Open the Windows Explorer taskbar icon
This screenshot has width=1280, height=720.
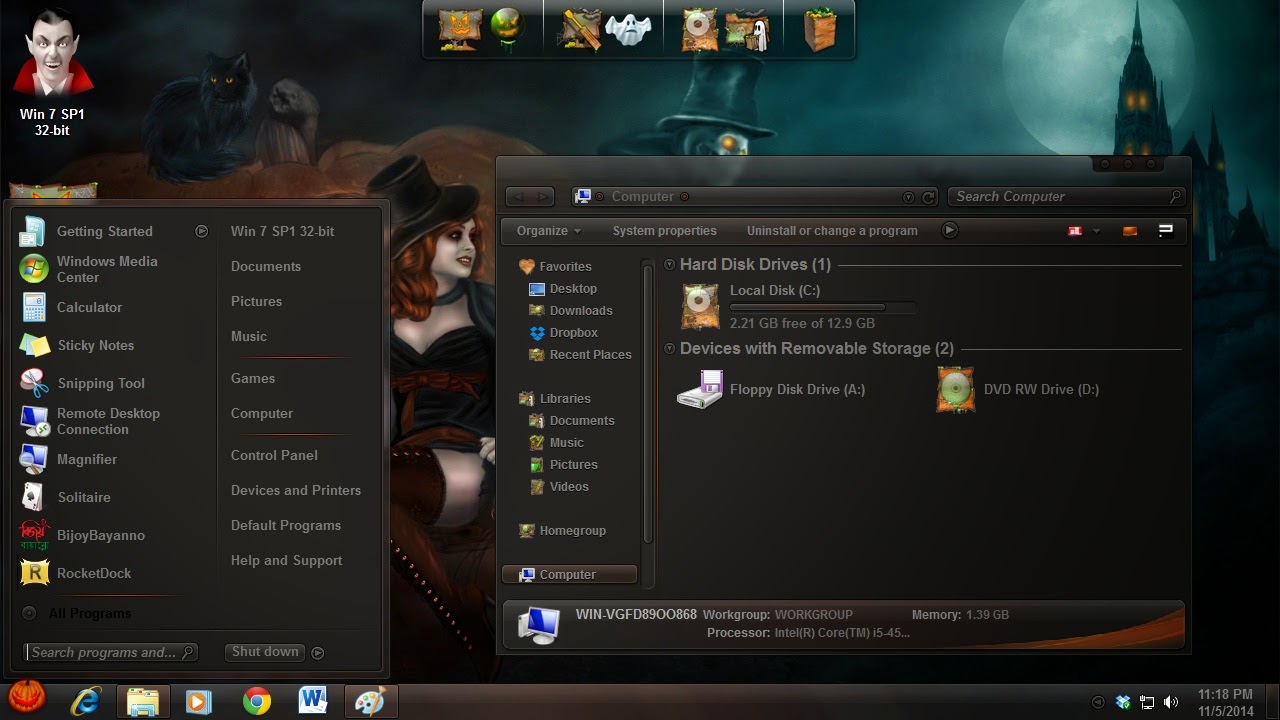click(143, 701)
